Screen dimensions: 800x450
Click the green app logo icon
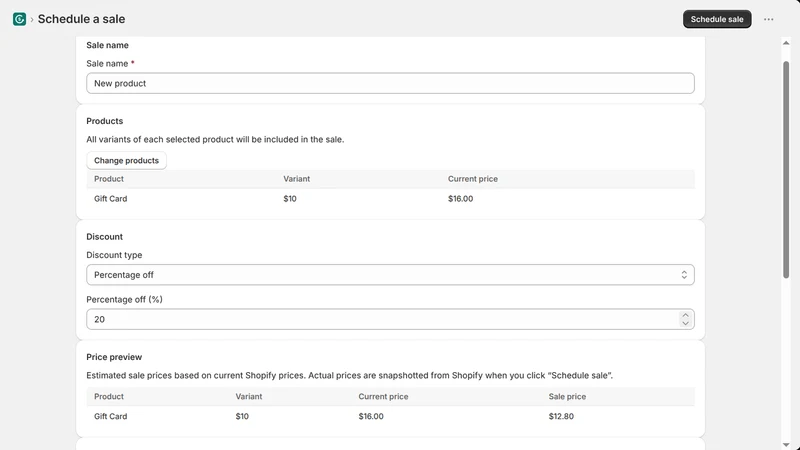click(19, 19)
